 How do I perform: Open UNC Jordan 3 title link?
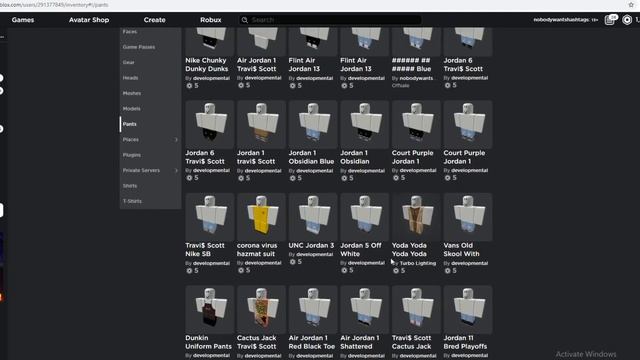pos(311,245)
